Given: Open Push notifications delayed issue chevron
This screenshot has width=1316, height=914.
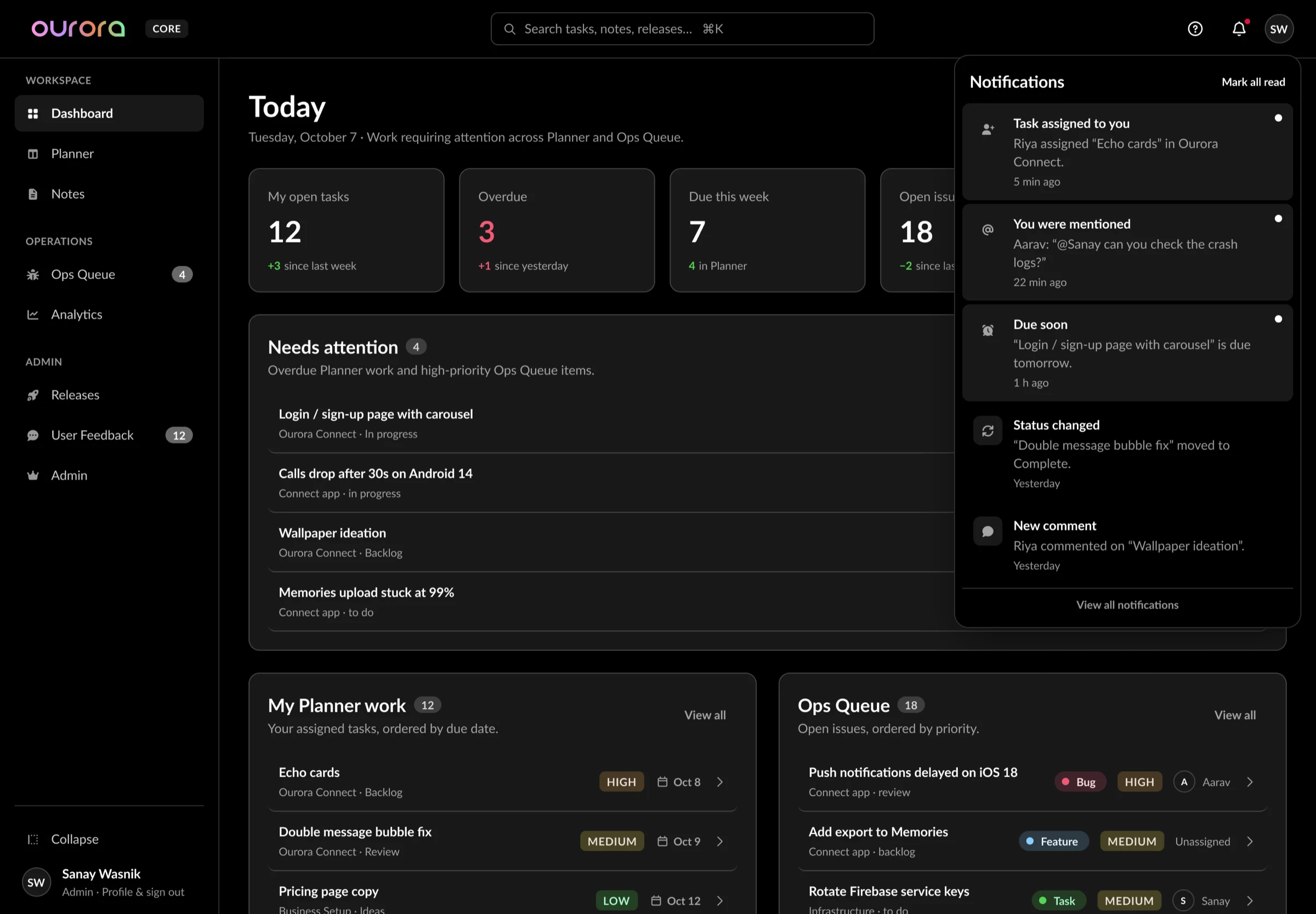Looking at the screenshot, I should point(1250,782).
